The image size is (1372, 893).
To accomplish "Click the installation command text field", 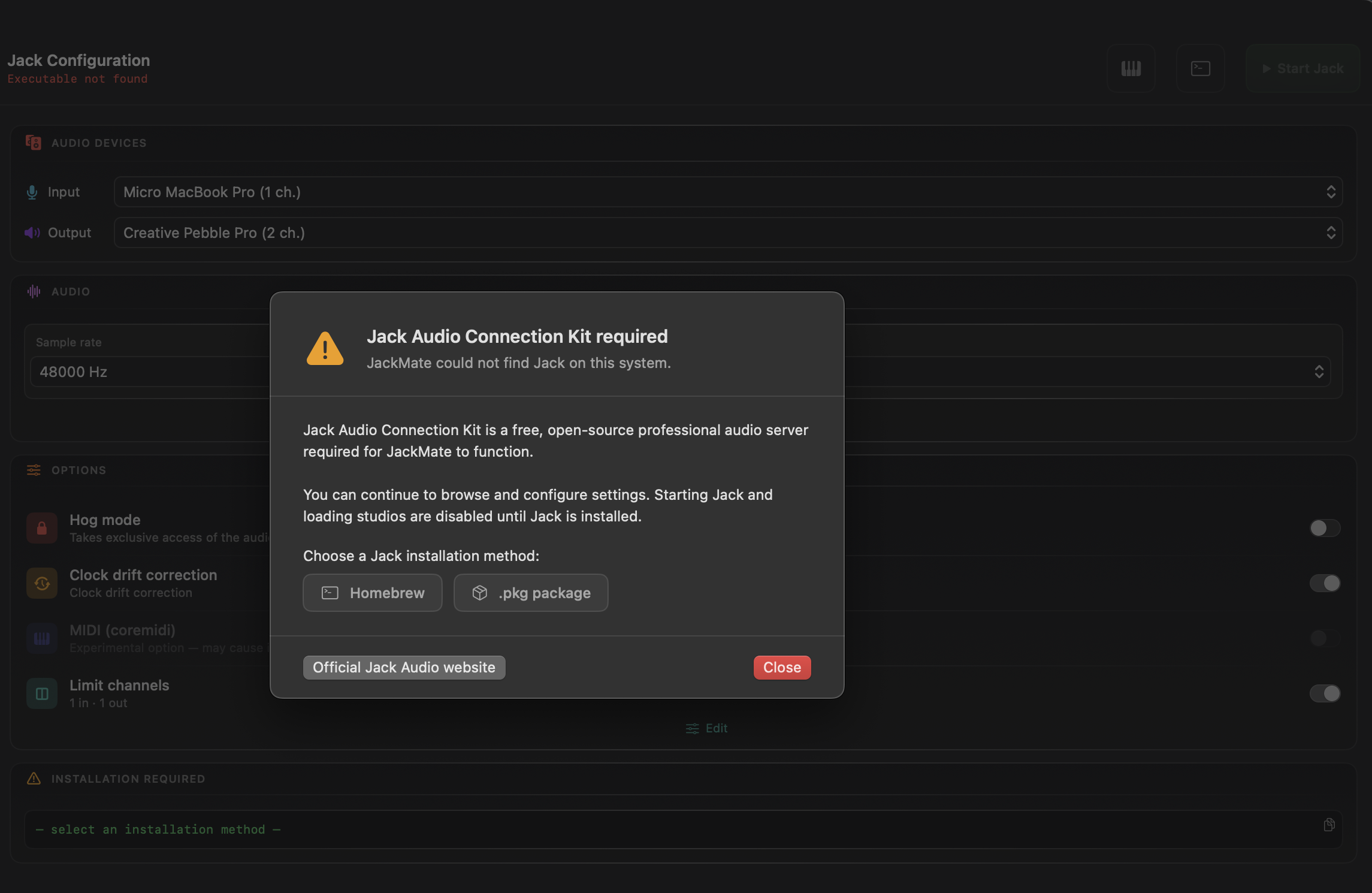I will click(x=659, y=829).
